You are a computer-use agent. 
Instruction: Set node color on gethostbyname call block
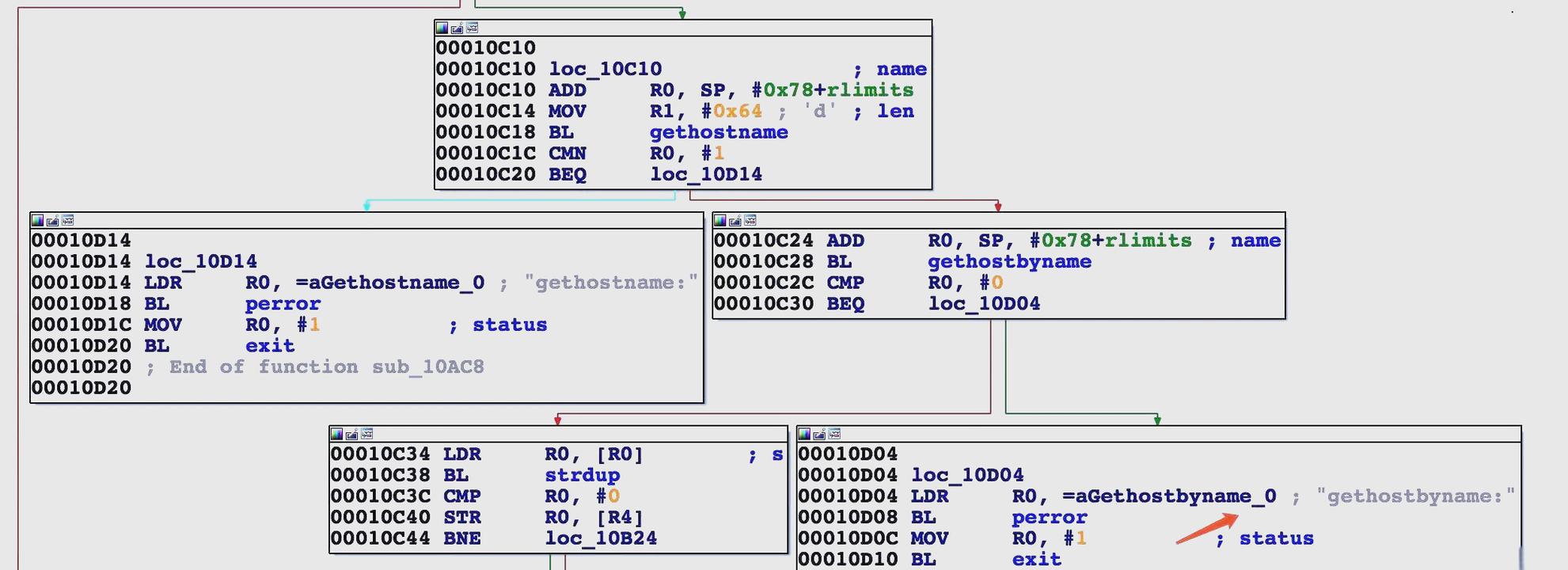coord(719,220)
